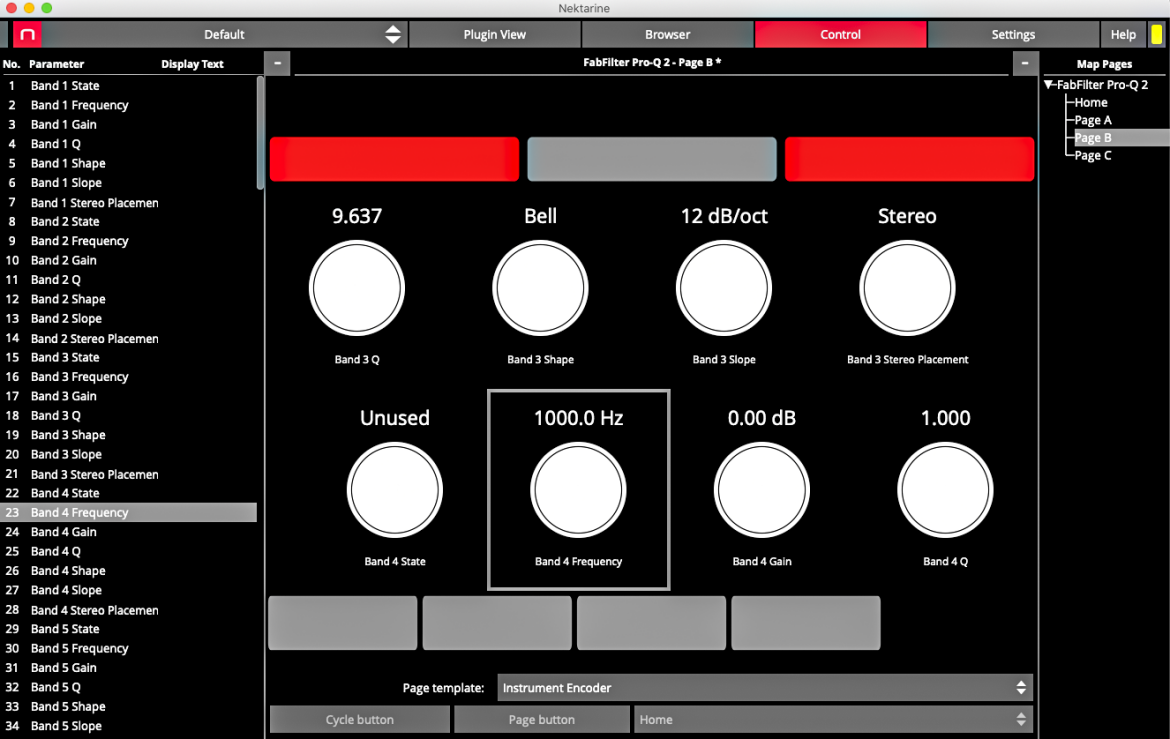The image size is (1170, 739).
Task: Collapse the FabFilter Pro-Q 2 tree
Action: click(1049, 84)
